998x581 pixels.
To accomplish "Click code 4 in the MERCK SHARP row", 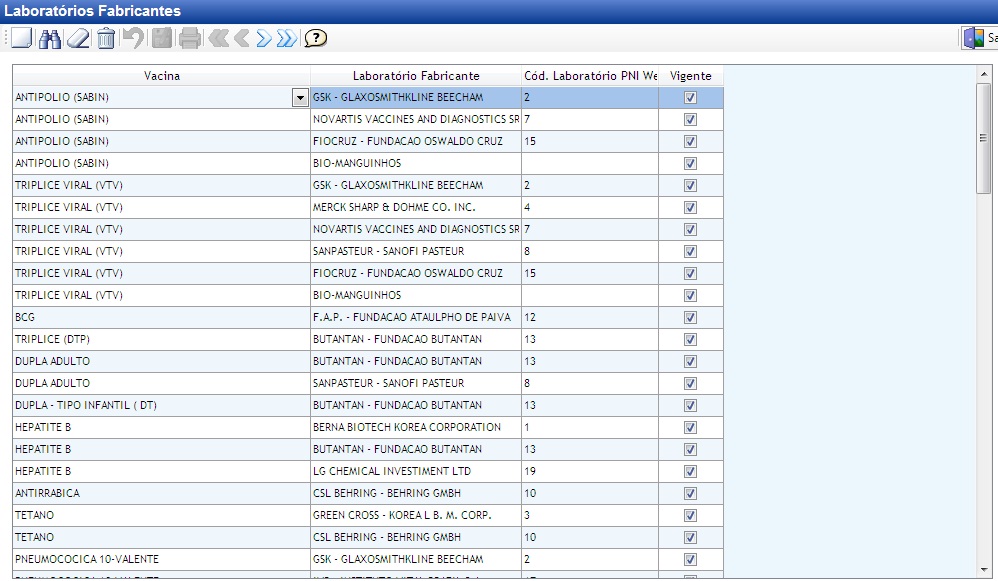I will 590,207.
